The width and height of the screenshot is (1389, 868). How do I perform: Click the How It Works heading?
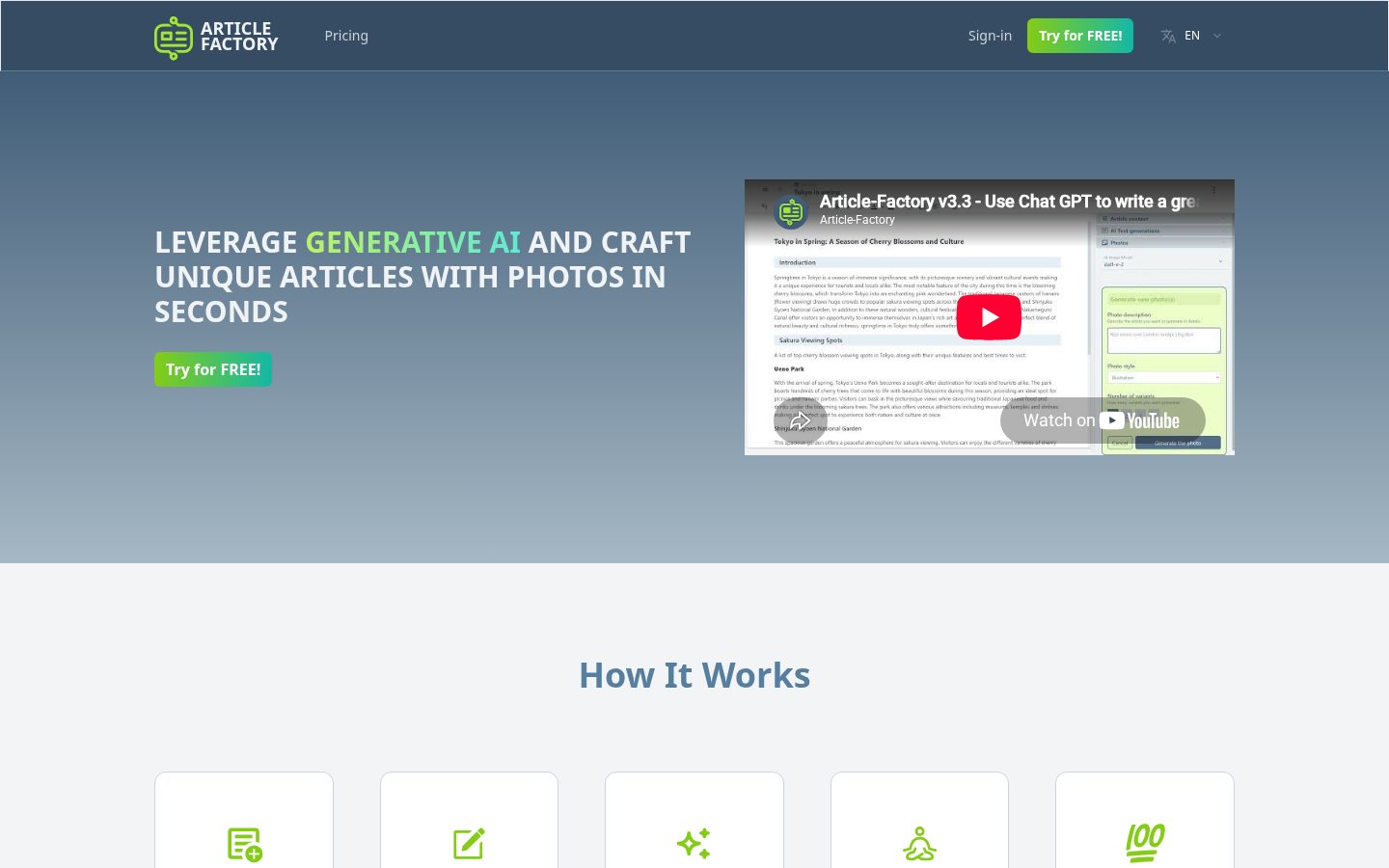tap(694, 675)
